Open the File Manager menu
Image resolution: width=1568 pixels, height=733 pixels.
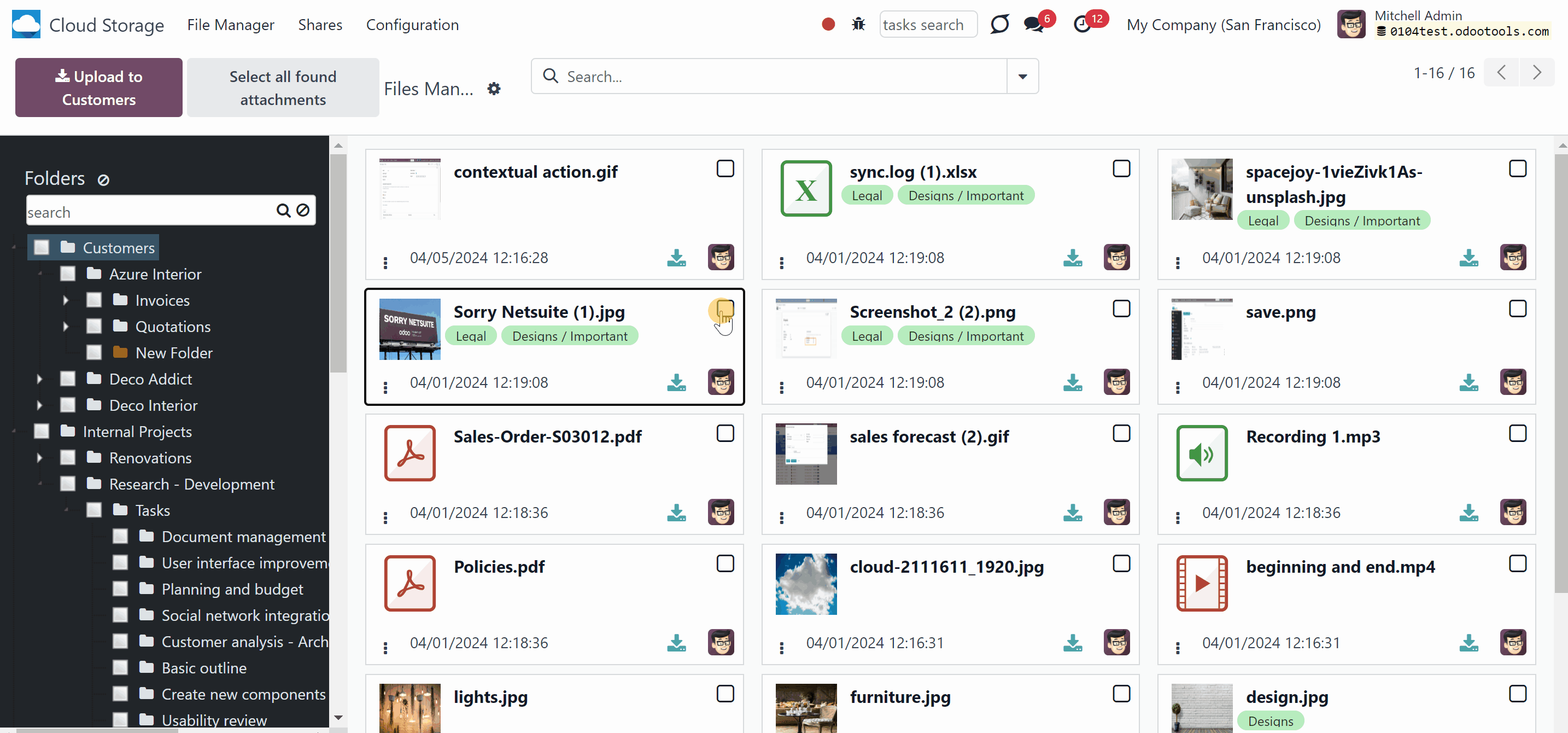pos(231,25)
